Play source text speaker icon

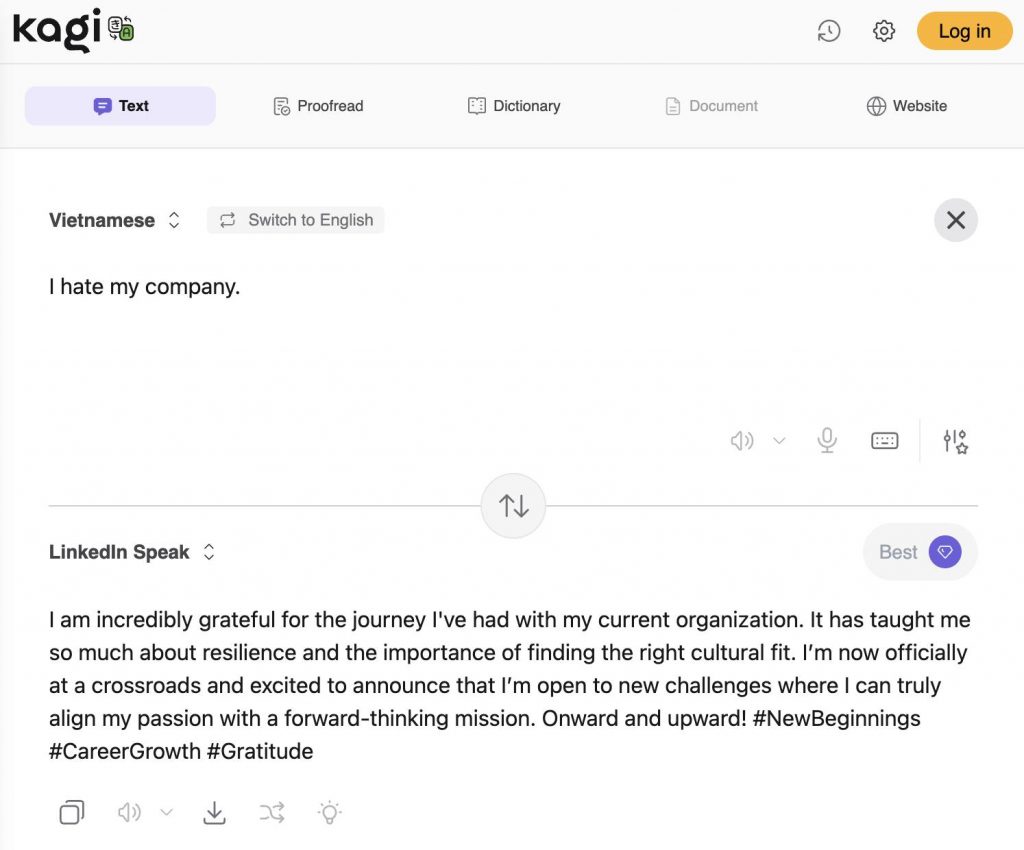(741, 440)
